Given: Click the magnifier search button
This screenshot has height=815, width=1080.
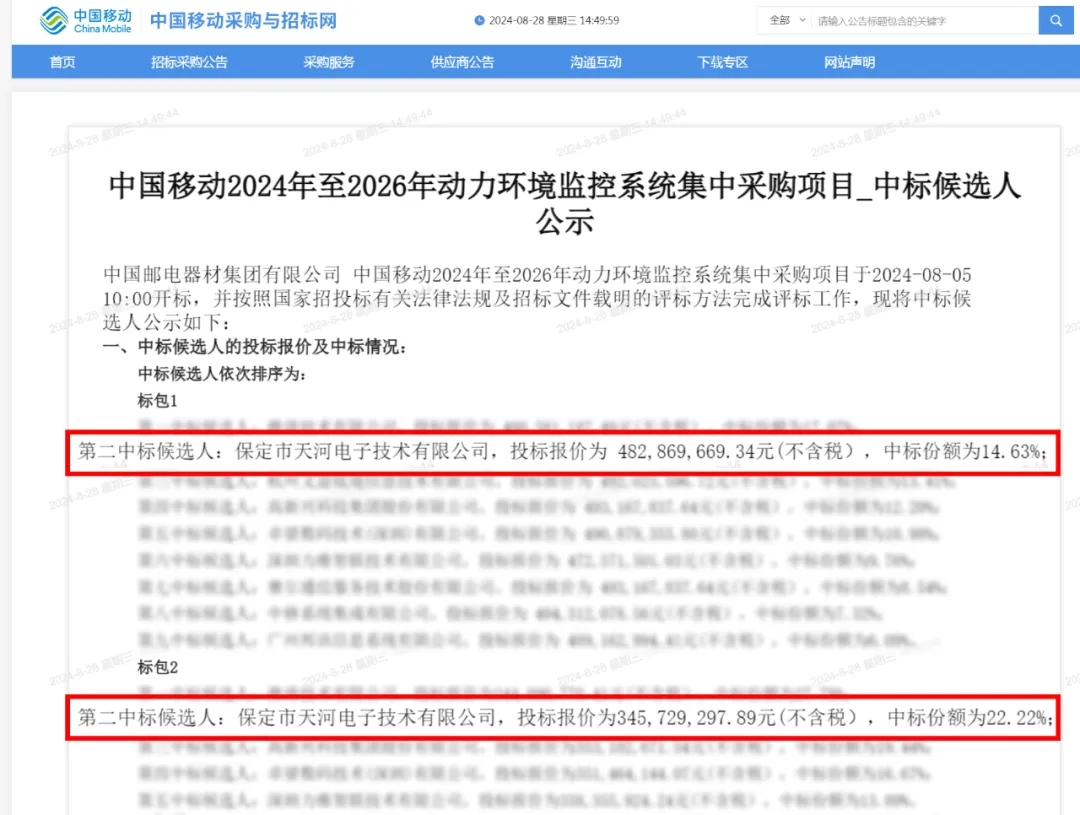Looking at the screenshot, I should [x=1055, y=20].
